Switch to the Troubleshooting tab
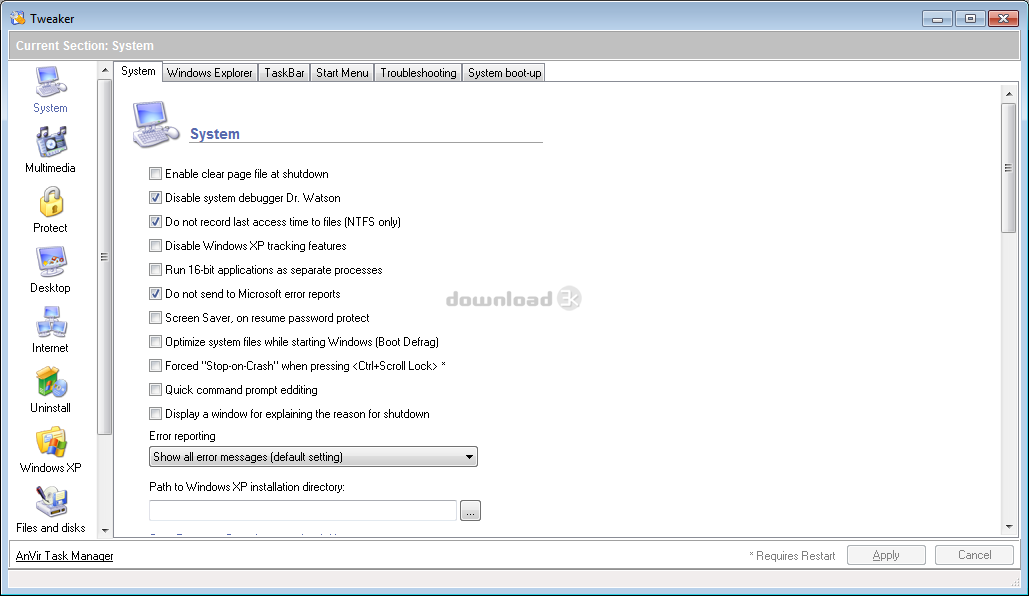The image size is (1029, 596). pyautogui.click(x=418, y=73)
